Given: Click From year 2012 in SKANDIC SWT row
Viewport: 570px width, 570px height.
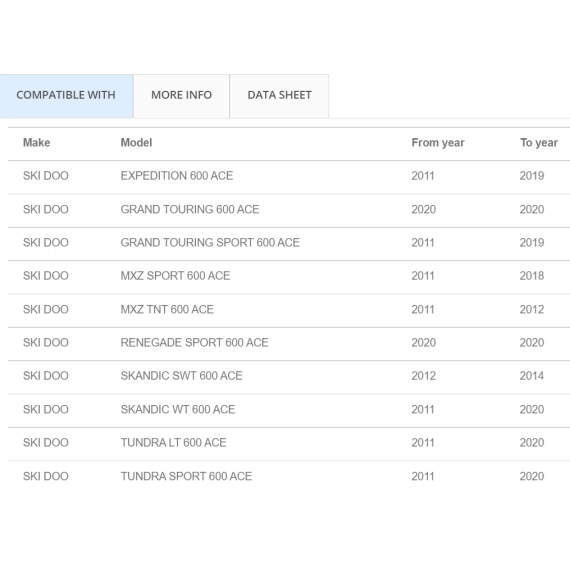Looking at the screenshot, I should point(424,376).
